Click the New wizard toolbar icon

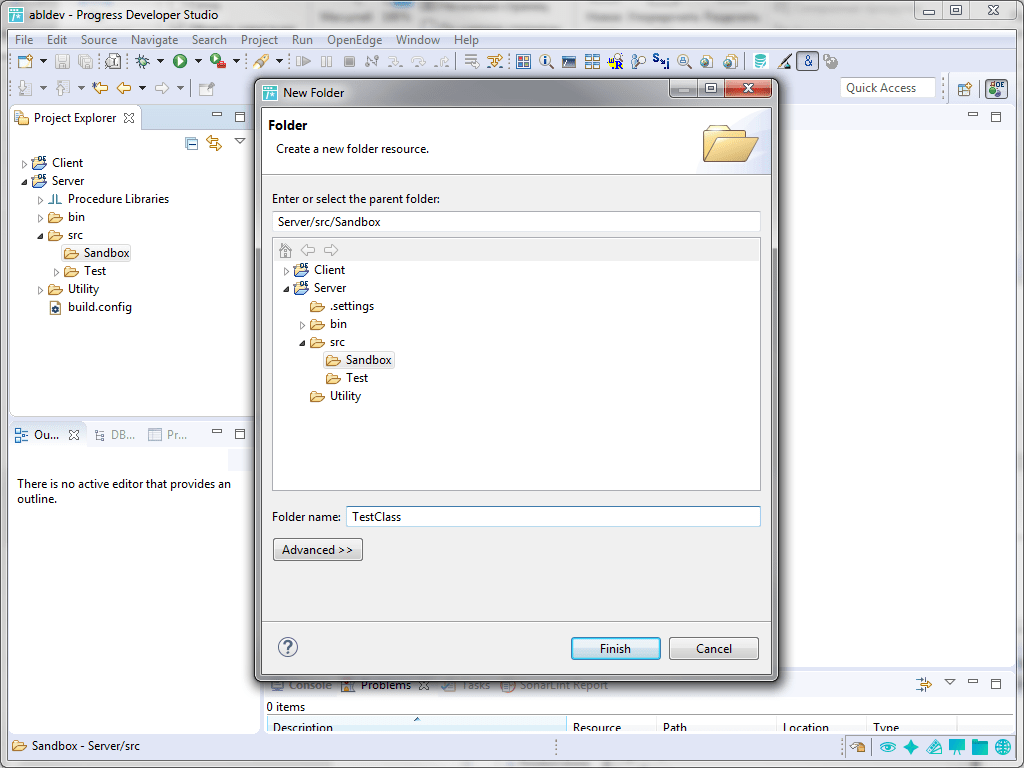point(25,62)
